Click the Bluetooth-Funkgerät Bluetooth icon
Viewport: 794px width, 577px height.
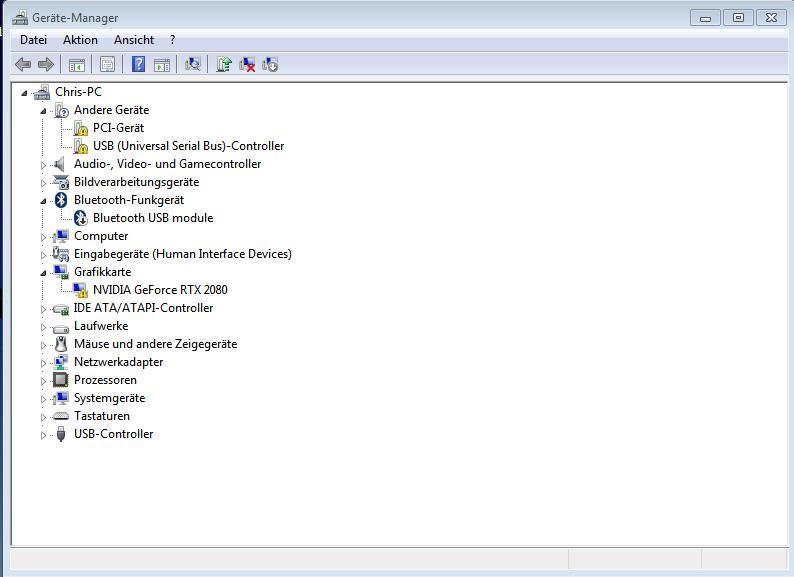click(61, 200)
